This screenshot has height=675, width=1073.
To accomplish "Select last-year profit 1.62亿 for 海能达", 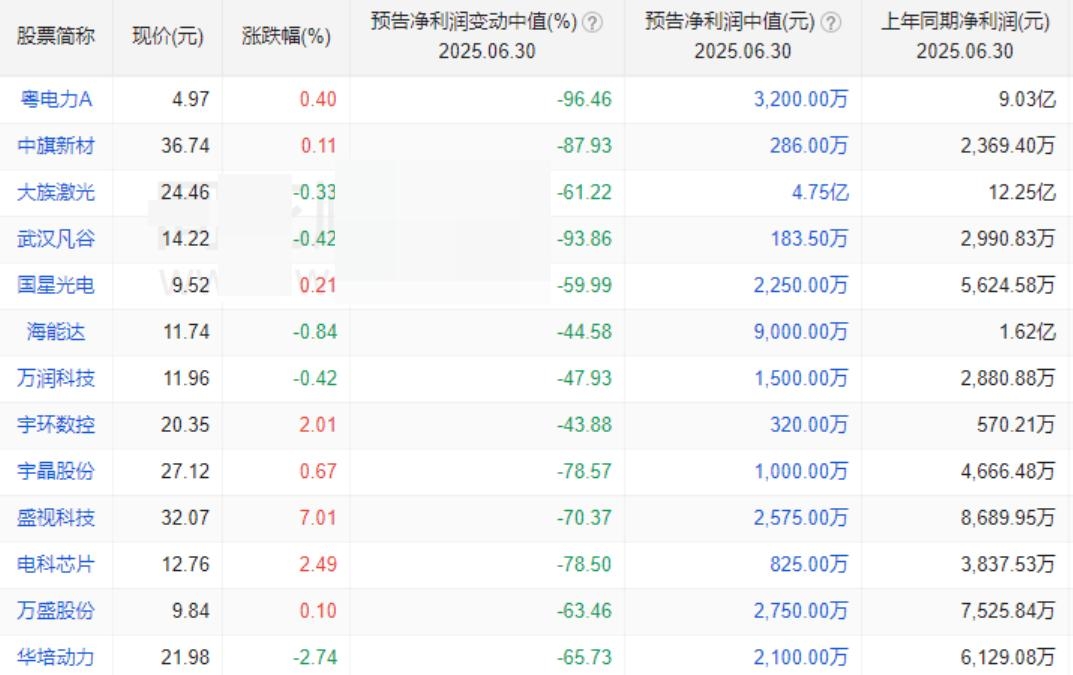I will (1027, 332).
